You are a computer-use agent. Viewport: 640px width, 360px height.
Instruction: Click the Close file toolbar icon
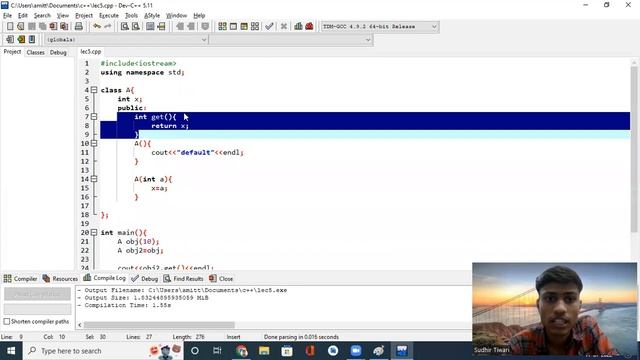tap(53, 27)
